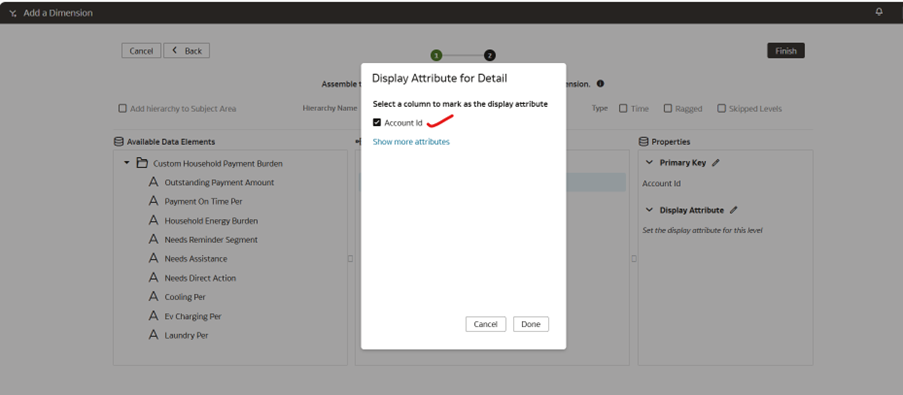Check the Skipped Levels checkbox
Image resolution: width=903 pixels, height=395 pixels.
(x=721, y=108)
